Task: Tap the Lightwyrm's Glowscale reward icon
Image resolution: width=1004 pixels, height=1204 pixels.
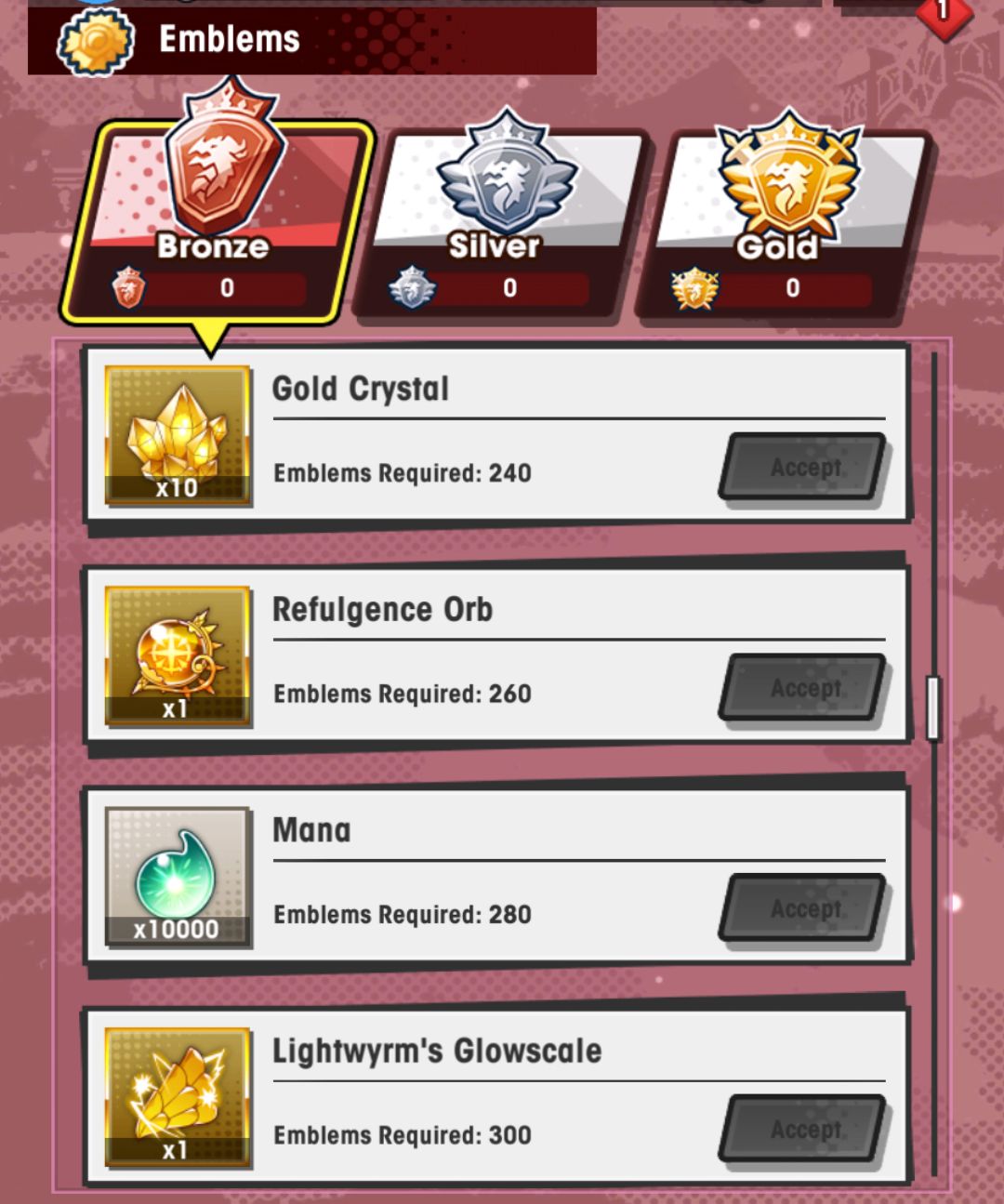Action: pos(178,1097)
